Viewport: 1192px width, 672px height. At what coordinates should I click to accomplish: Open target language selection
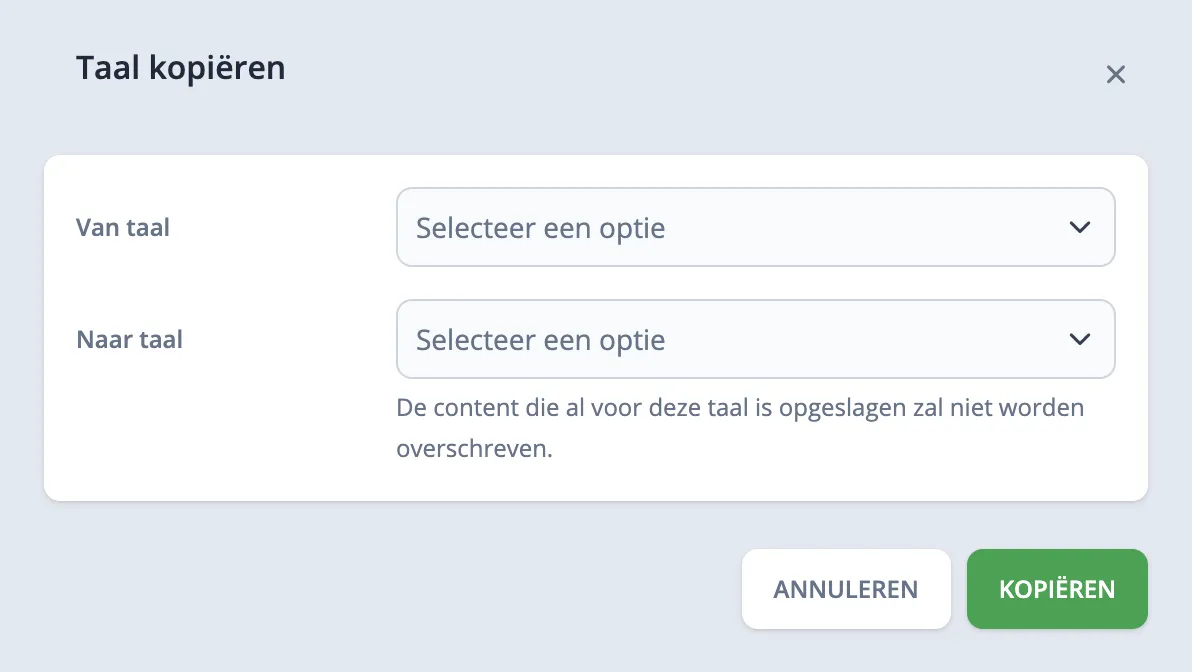point(756,339)
